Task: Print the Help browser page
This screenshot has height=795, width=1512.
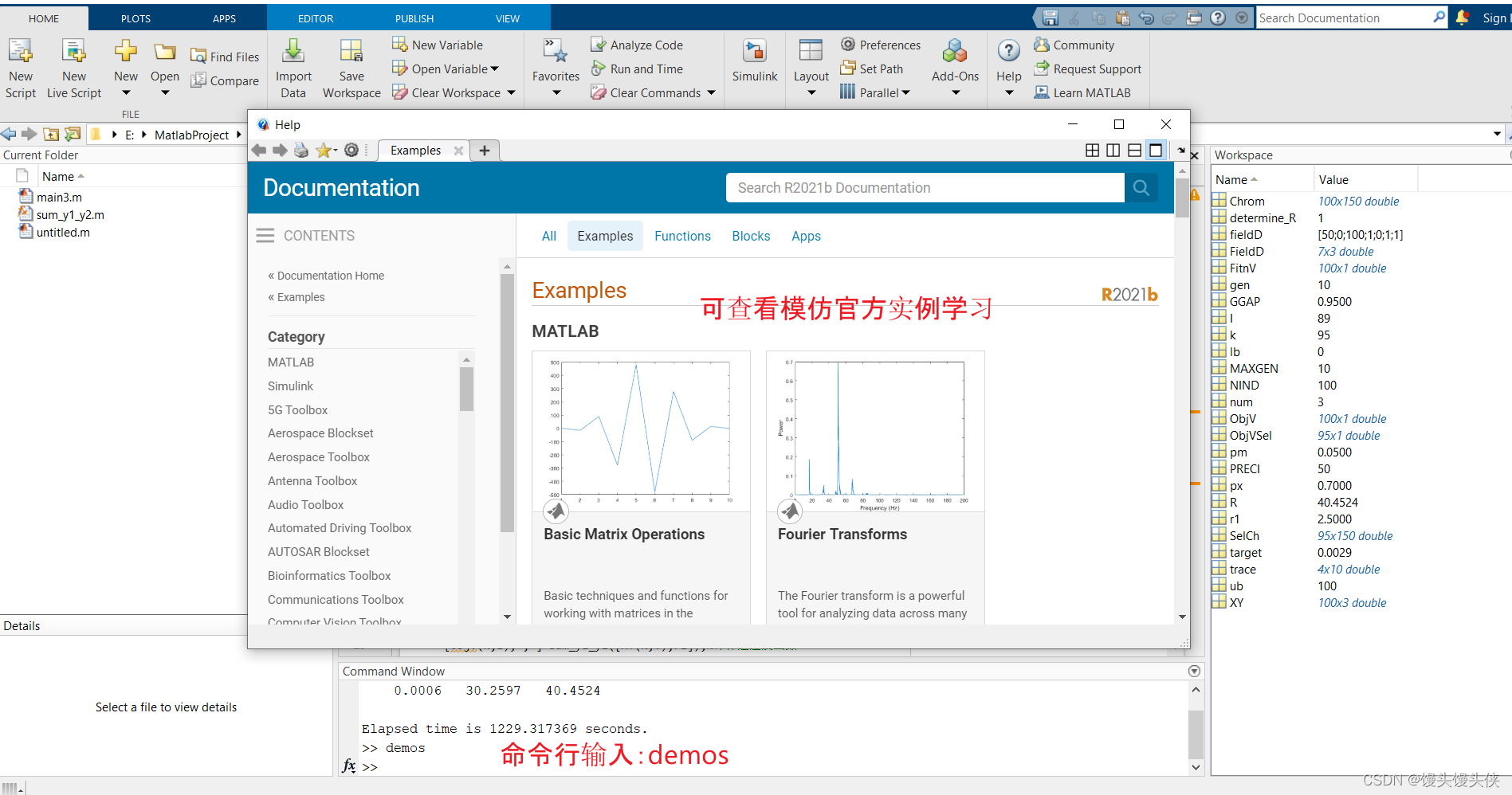Action: click(301, 150)
